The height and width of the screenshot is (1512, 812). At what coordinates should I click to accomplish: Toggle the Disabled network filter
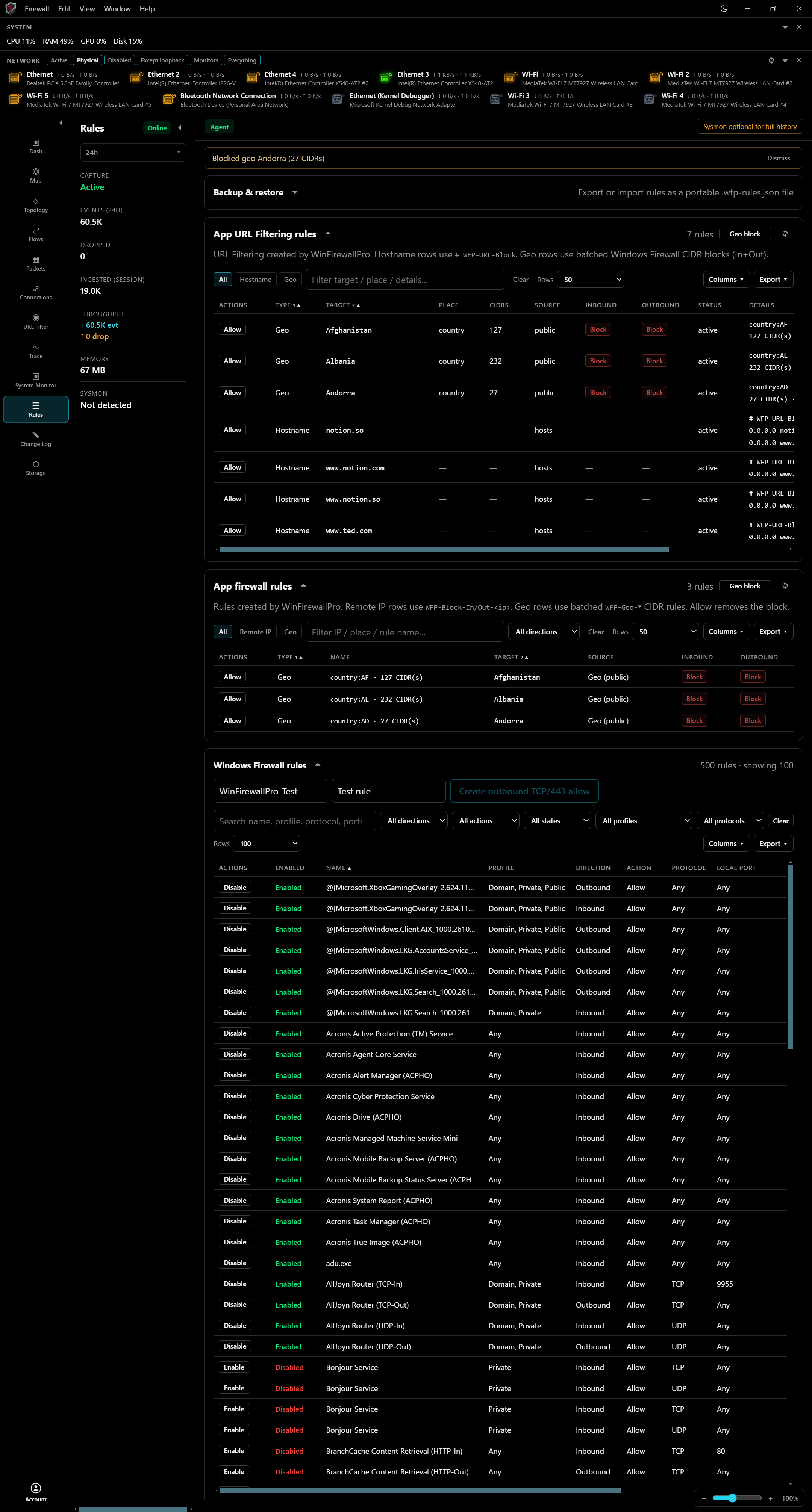pos(119,60)
